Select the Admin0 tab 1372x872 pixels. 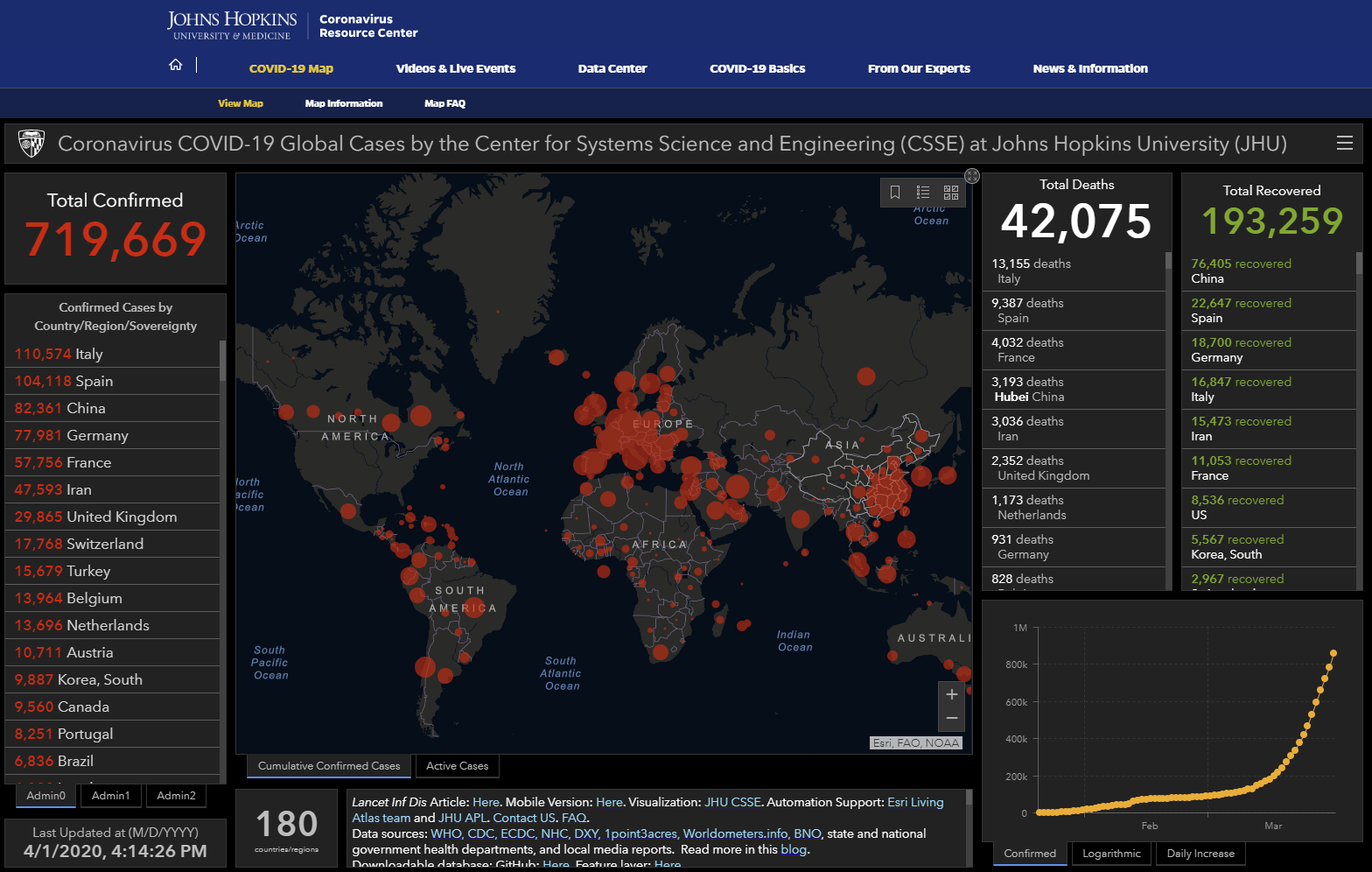(x=46, y=796)
